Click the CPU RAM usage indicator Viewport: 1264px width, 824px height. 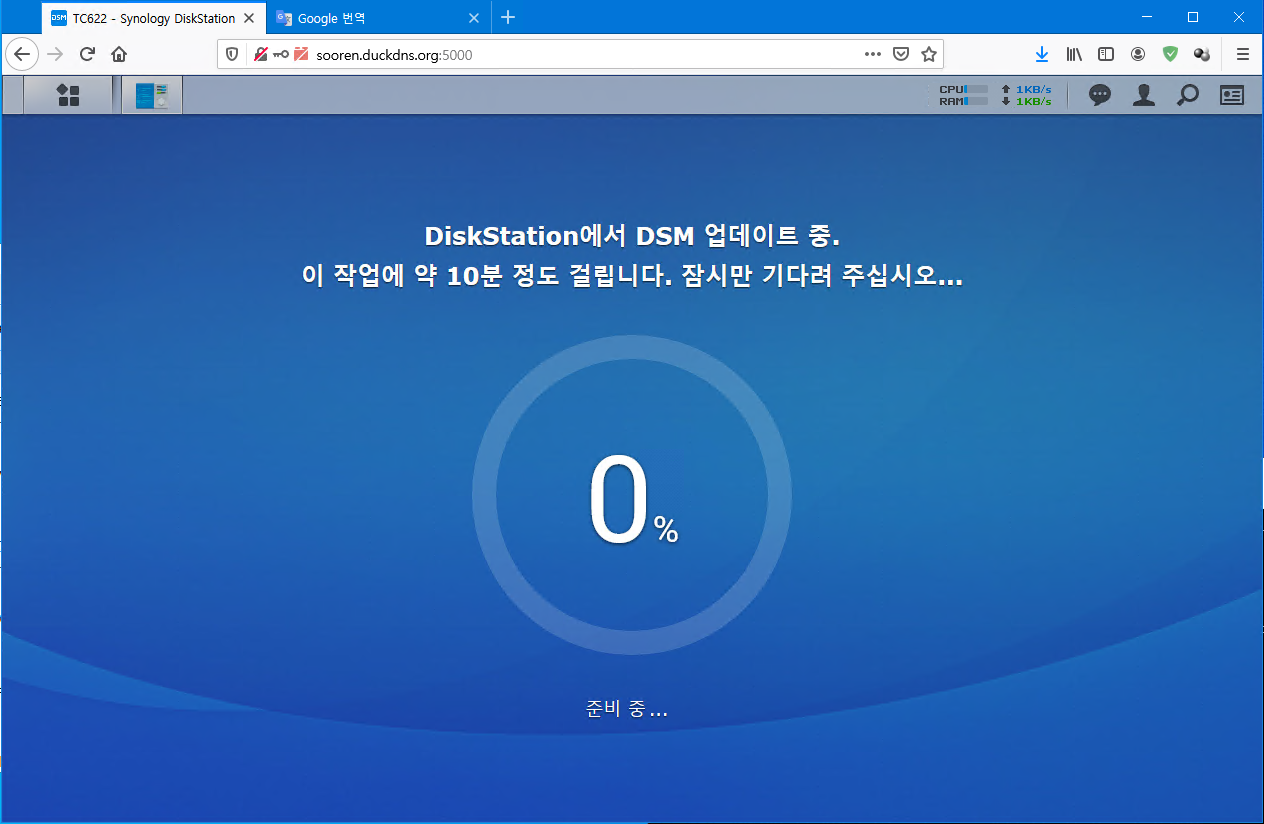963,95
